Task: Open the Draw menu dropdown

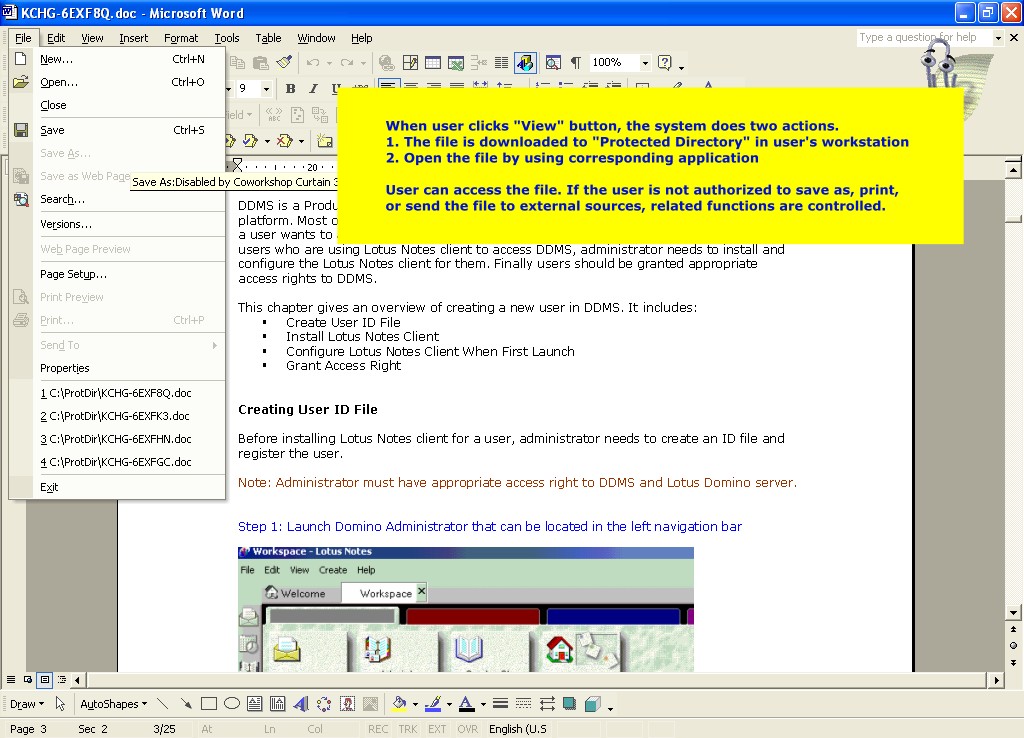Action: coord(27,704)
